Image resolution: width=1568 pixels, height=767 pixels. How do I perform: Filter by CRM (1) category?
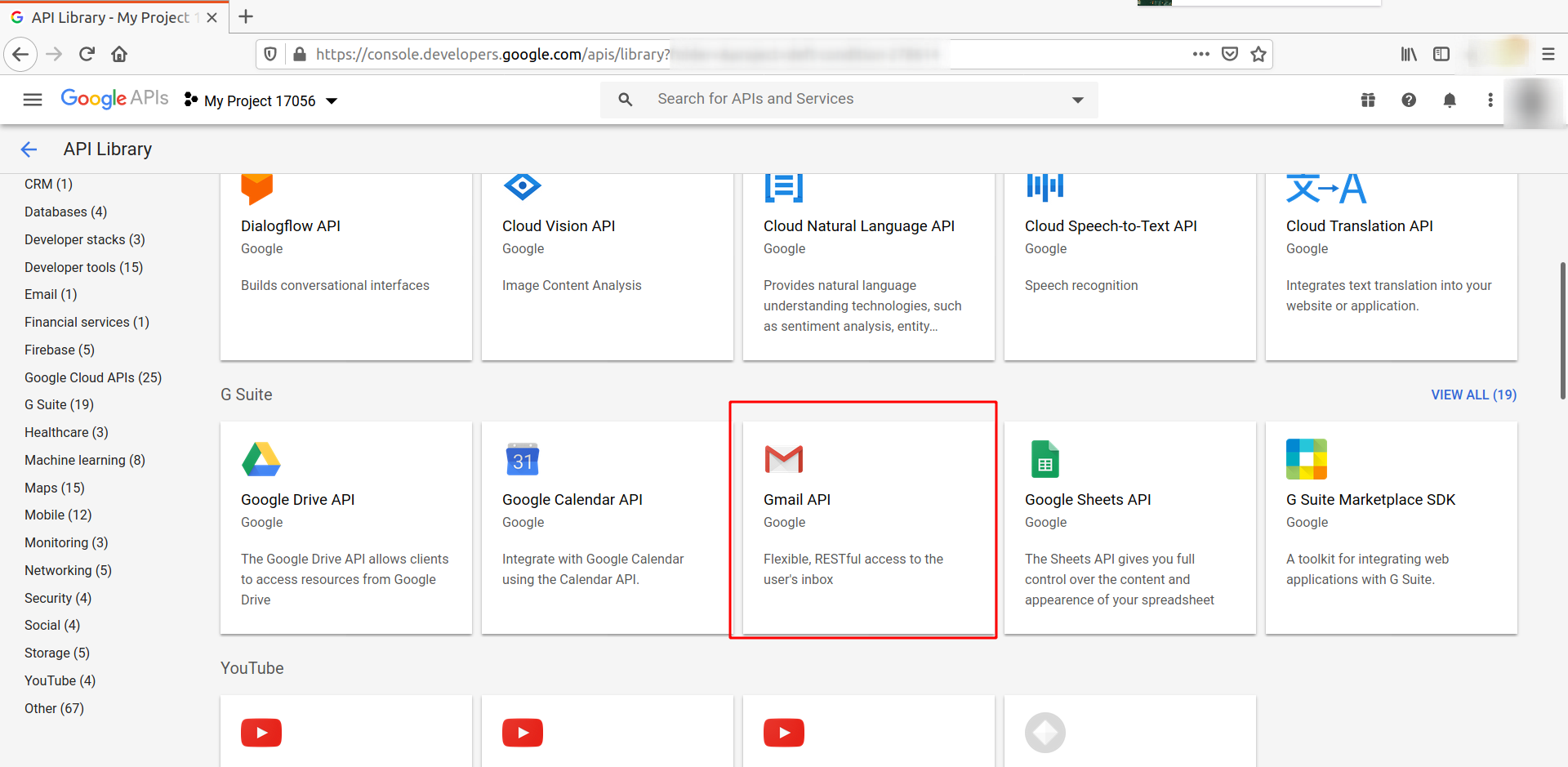point(49,185)
